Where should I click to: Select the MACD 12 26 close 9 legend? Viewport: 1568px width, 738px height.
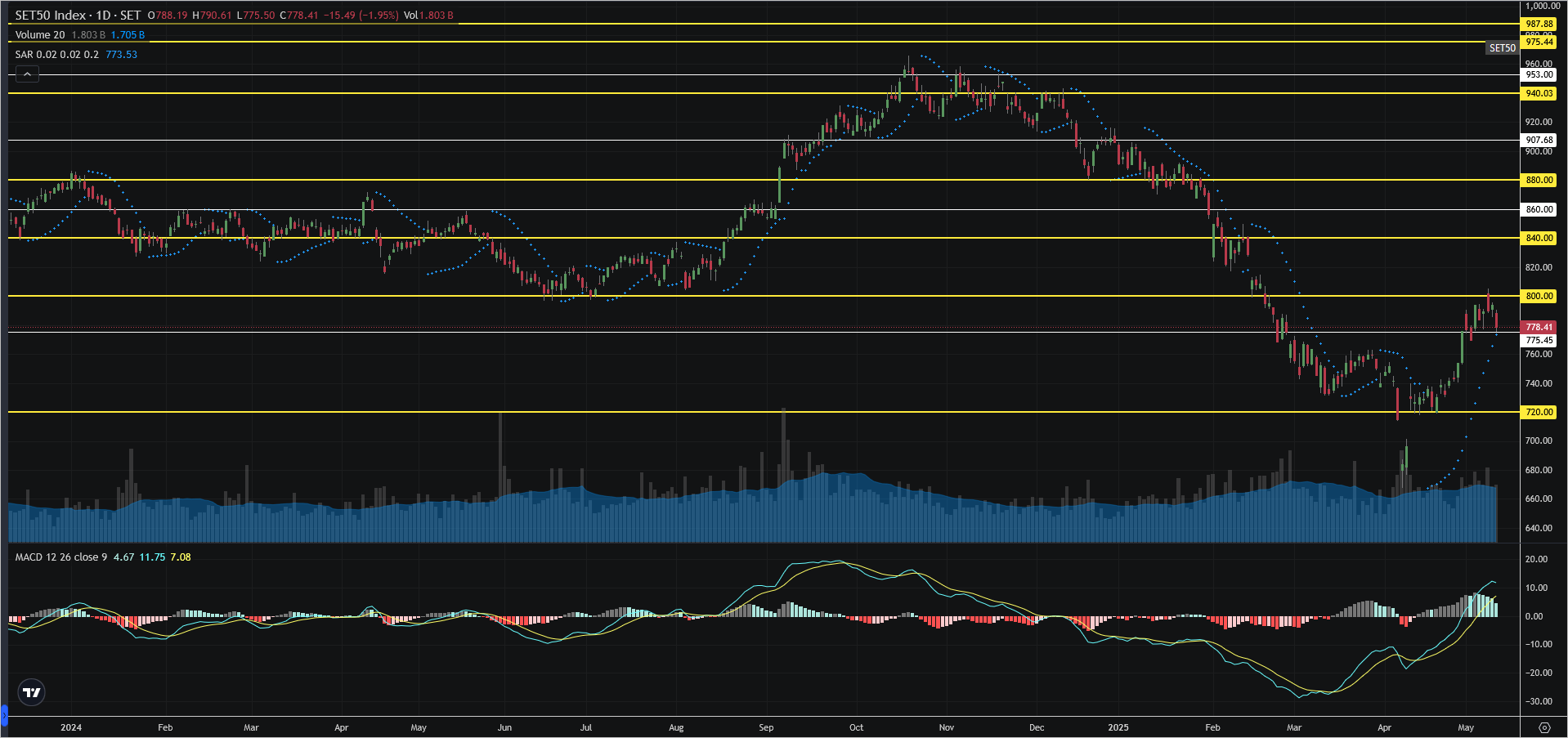click(61, 557)
